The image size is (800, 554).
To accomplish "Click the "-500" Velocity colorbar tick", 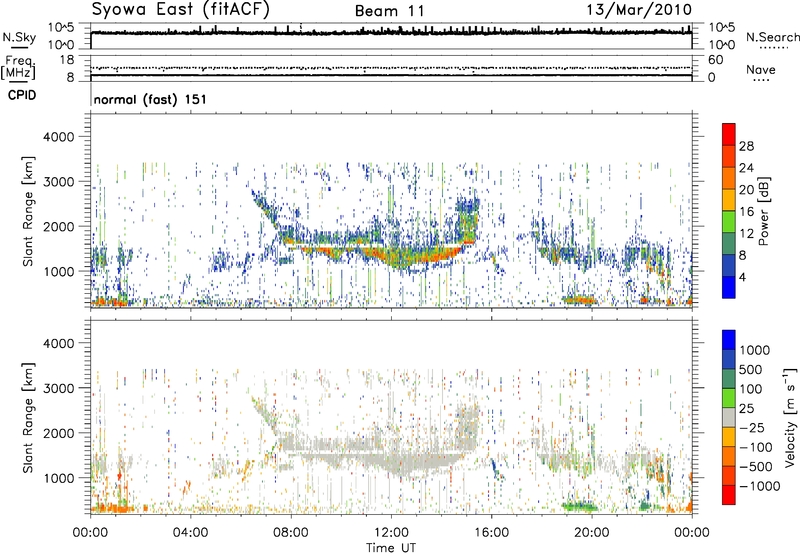I will [756, 467].
